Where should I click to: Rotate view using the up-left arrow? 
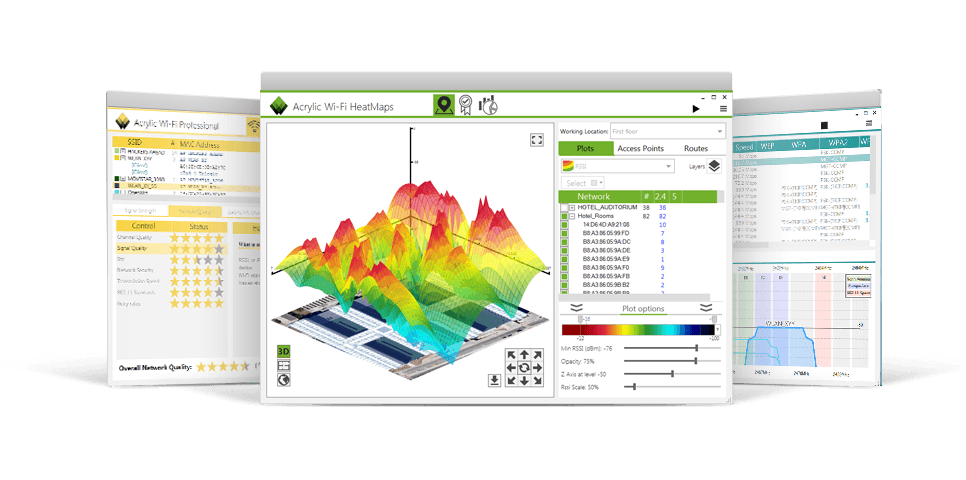[x=511, y=355]
